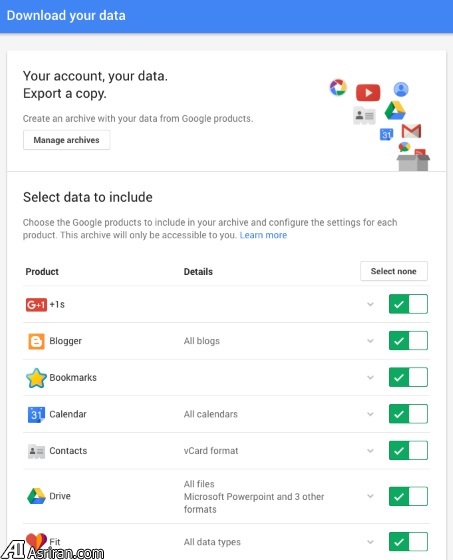Open the Manage archives button

pos(66,140)
